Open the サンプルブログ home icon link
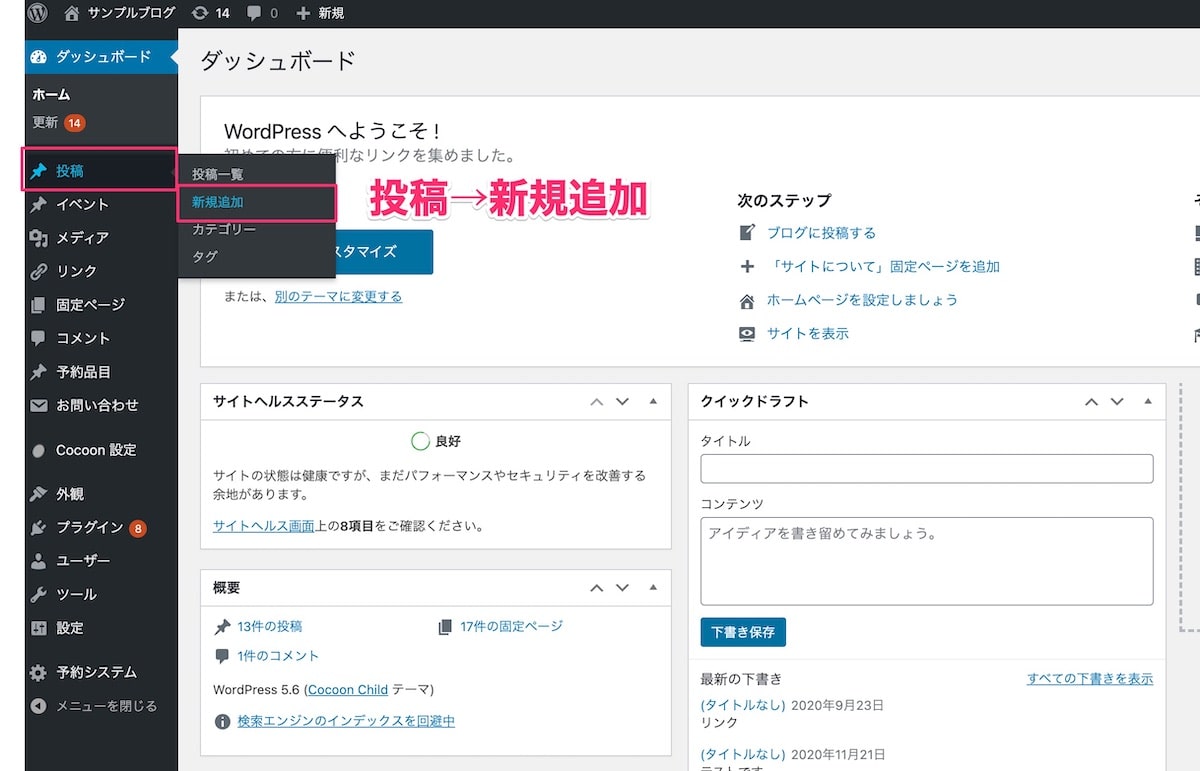Screen dimensions: 1200x771 pos(71,13)
